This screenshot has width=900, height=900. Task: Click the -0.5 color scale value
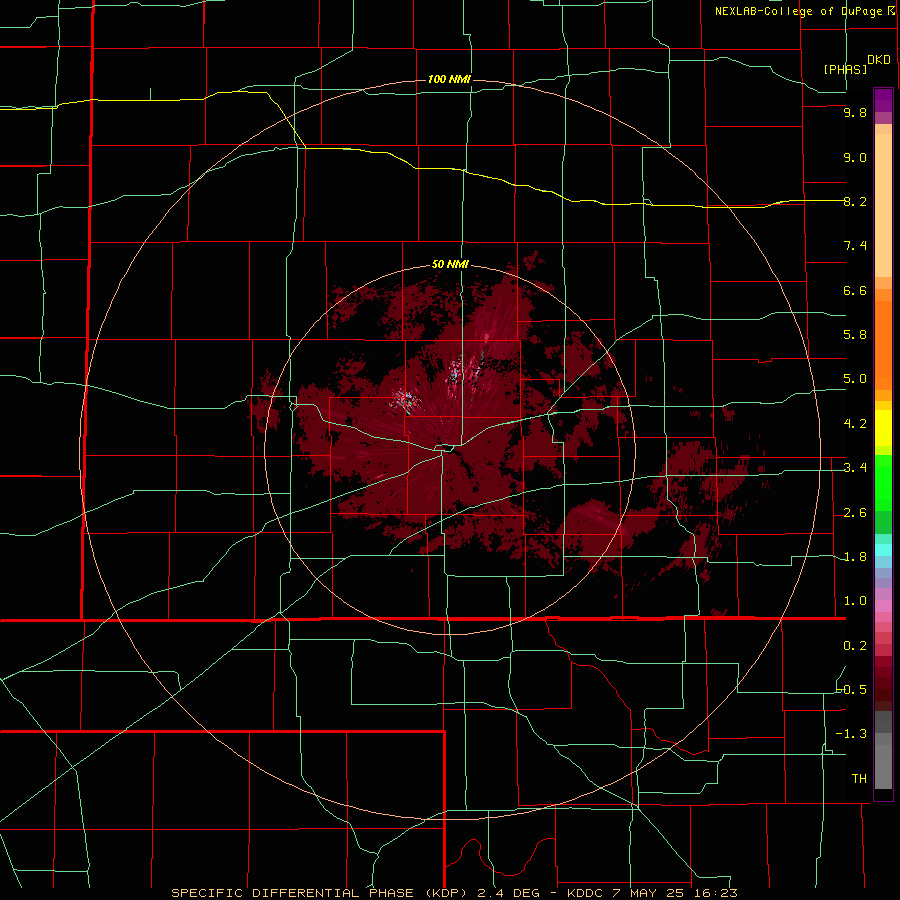pos(851,690)
